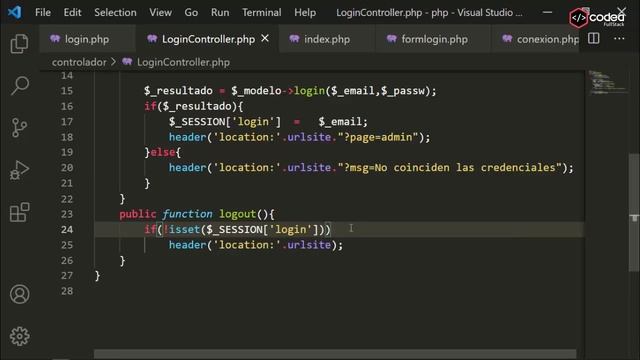Open the Source Control view icon

19,127
